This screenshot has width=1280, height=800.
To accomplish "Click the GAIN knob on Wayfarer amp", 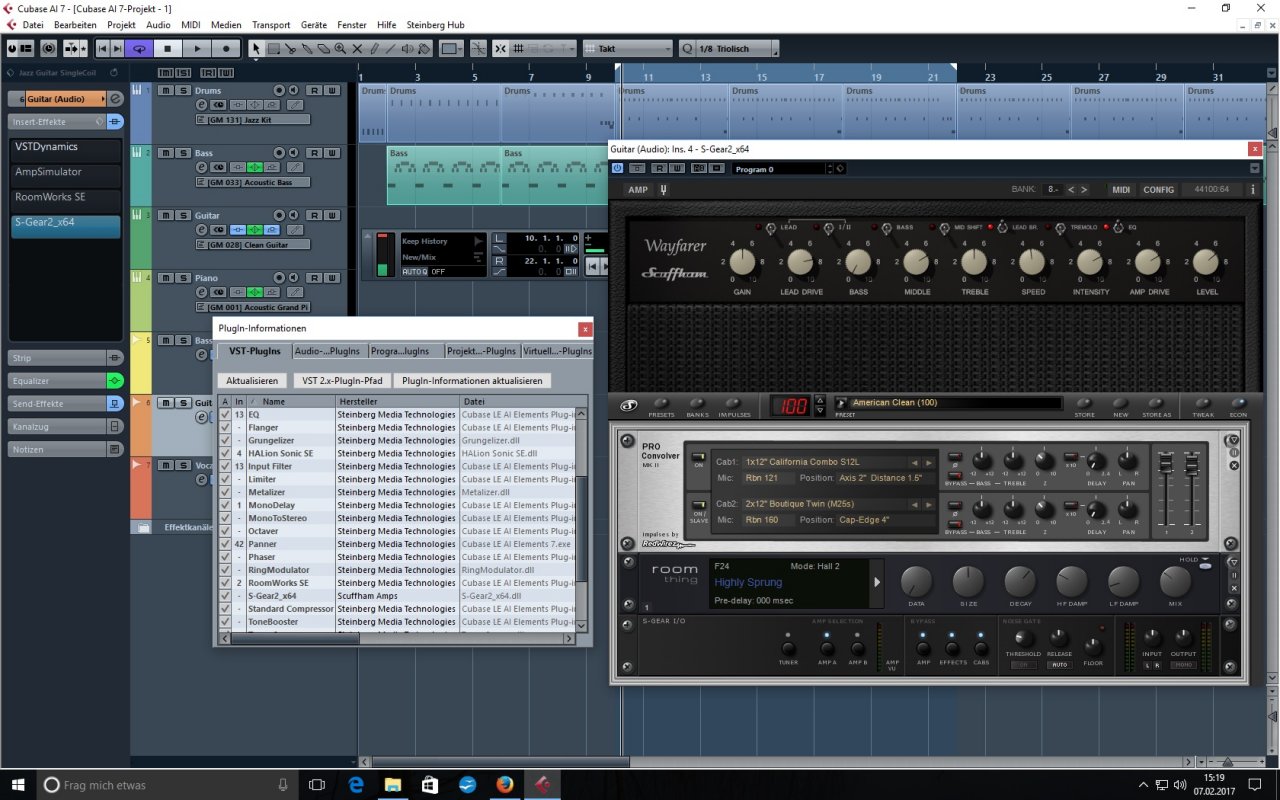I will (x=743, y=263).
